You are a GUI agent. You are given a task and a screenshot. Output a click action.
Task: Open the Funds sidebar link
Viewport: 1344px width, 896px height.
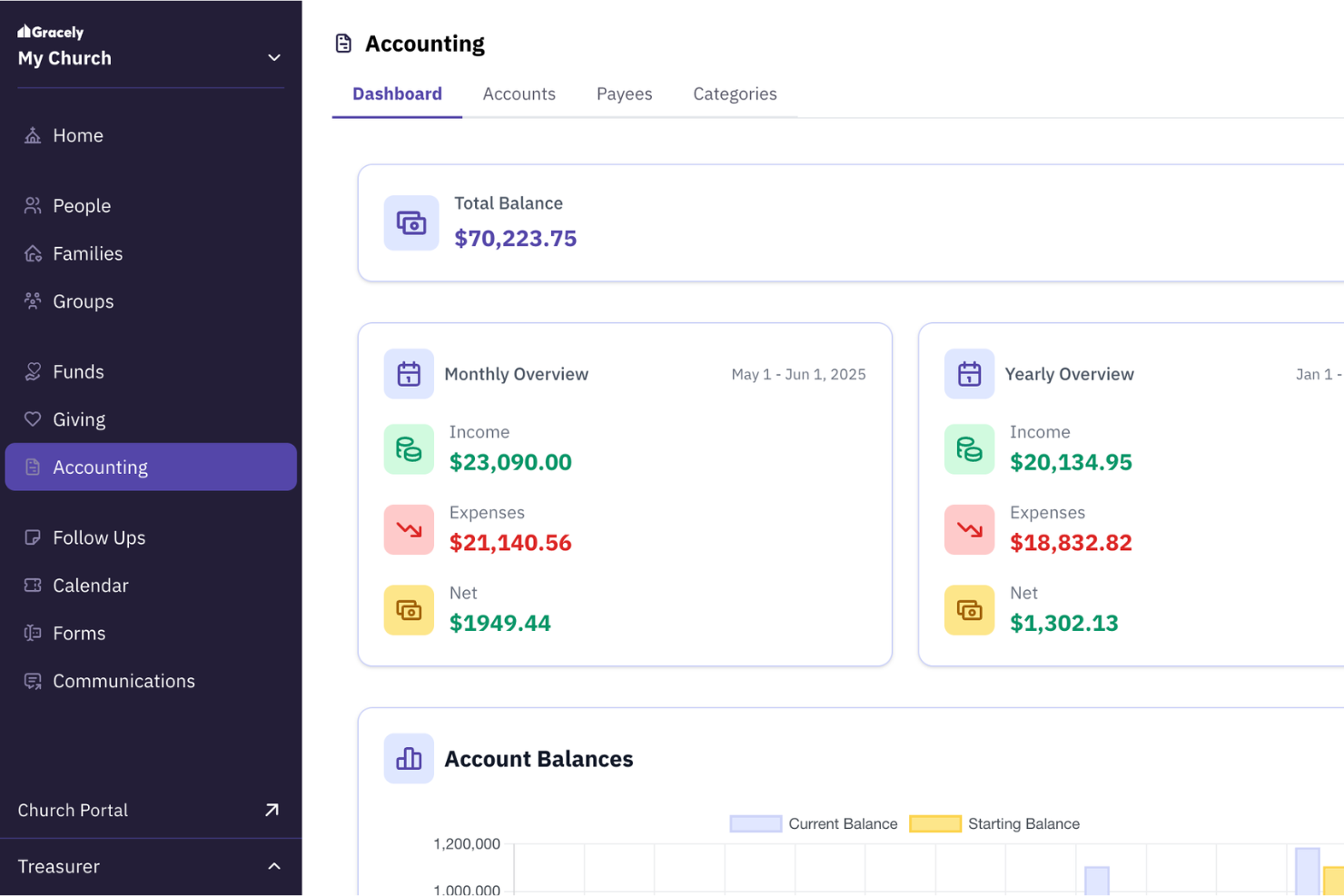pos(151,371)
